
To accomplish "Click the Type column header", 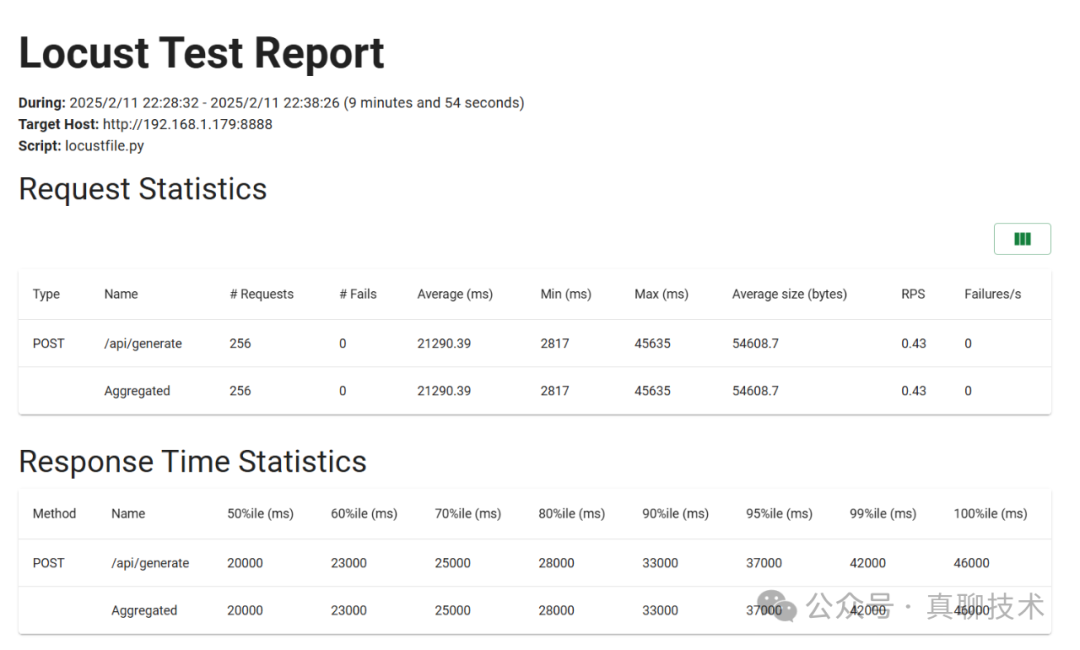I will pos(46,294).
